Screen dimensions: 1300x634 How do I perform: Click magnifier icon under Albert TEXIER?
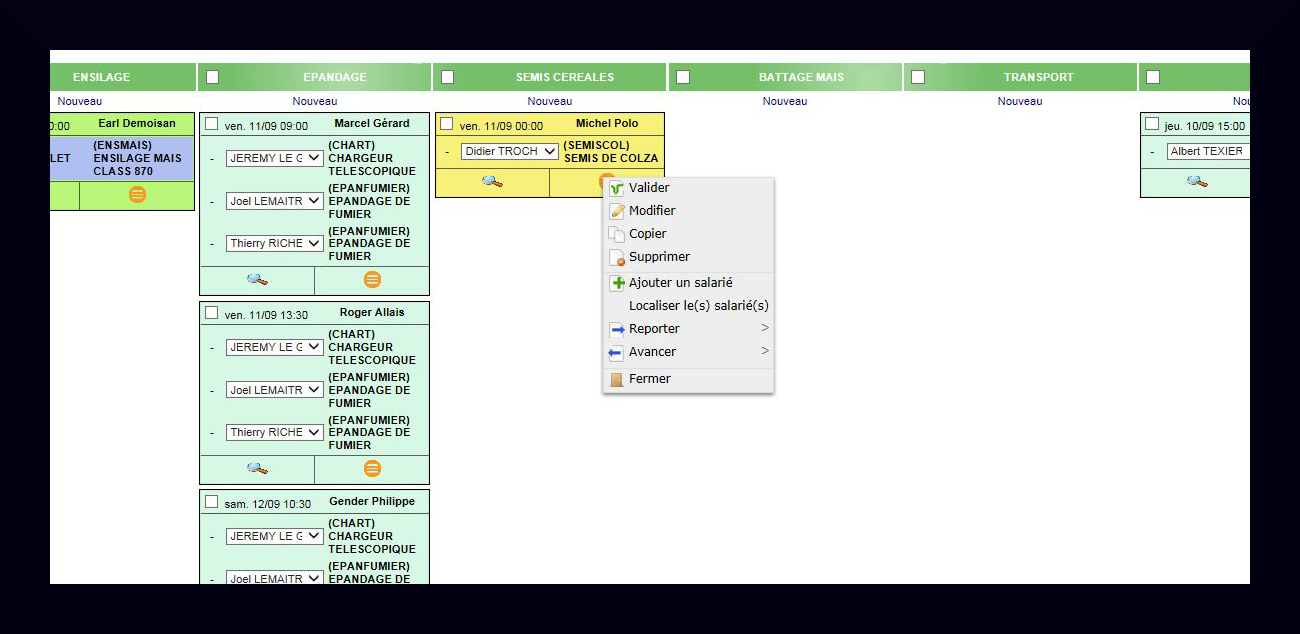(x=1196, y=182)
